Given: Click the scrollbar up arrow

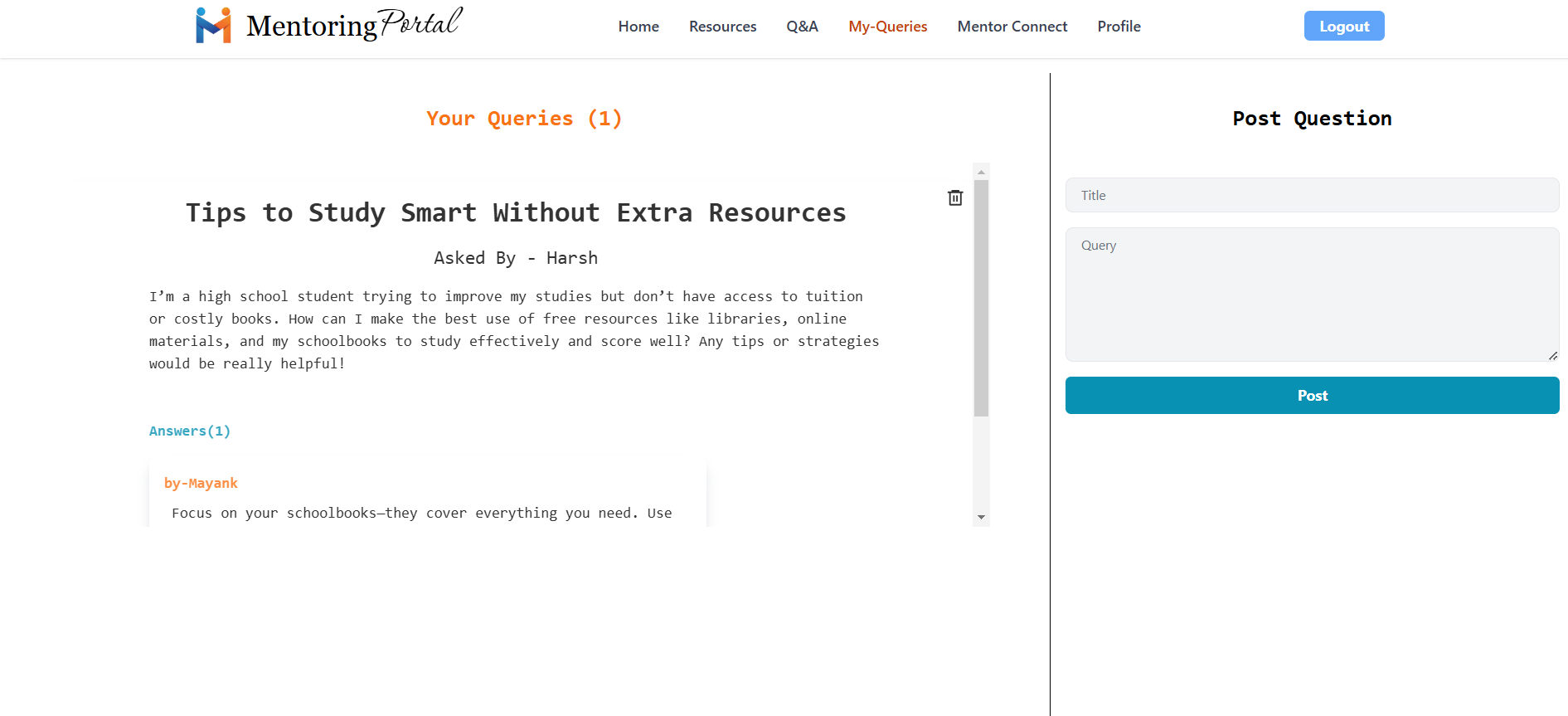Looking at the screenshot, I should (x=981, y=172).
